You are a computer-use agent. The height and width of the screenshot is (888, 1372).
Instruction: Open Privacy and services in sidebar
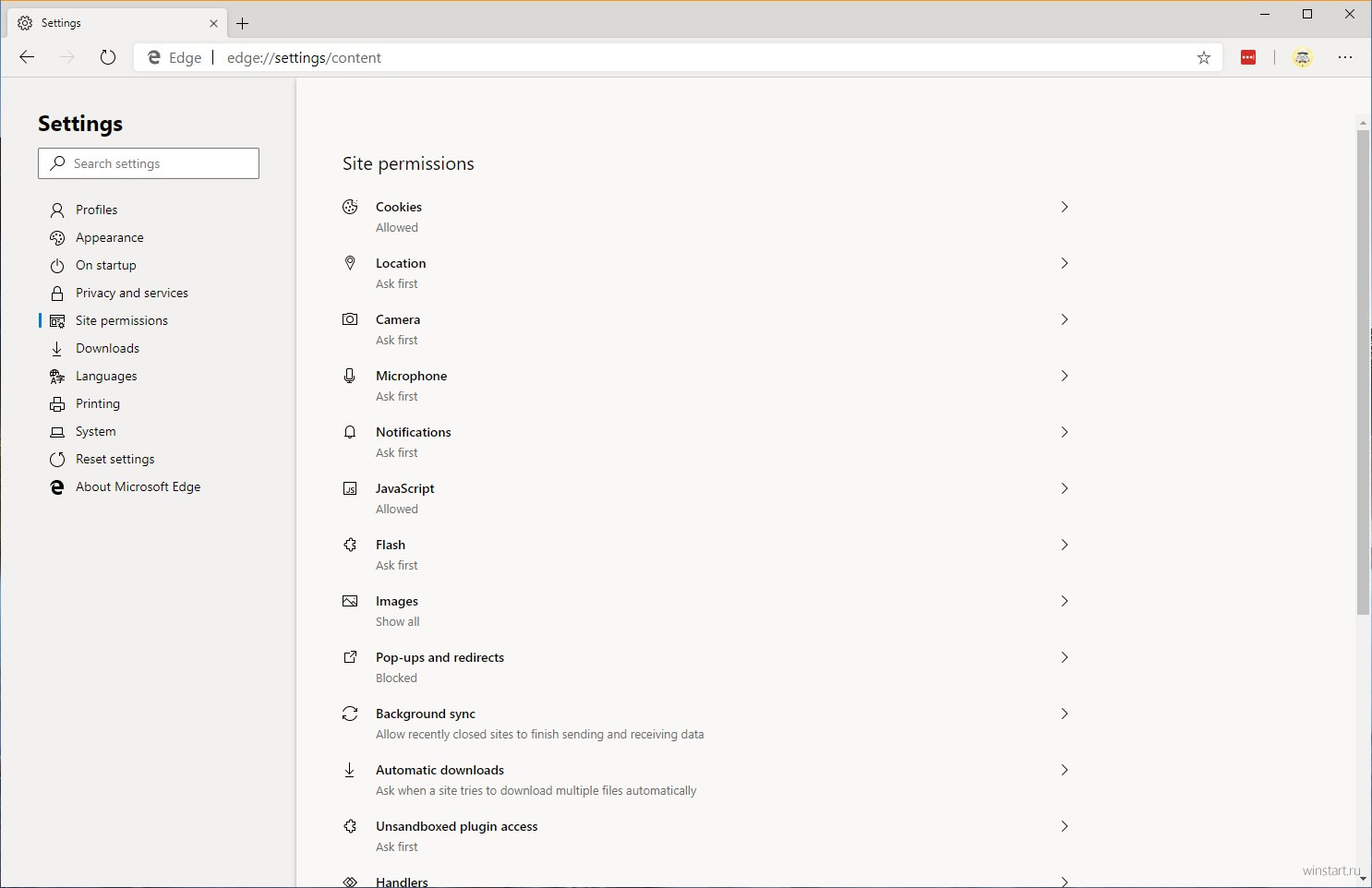[131, 293]
